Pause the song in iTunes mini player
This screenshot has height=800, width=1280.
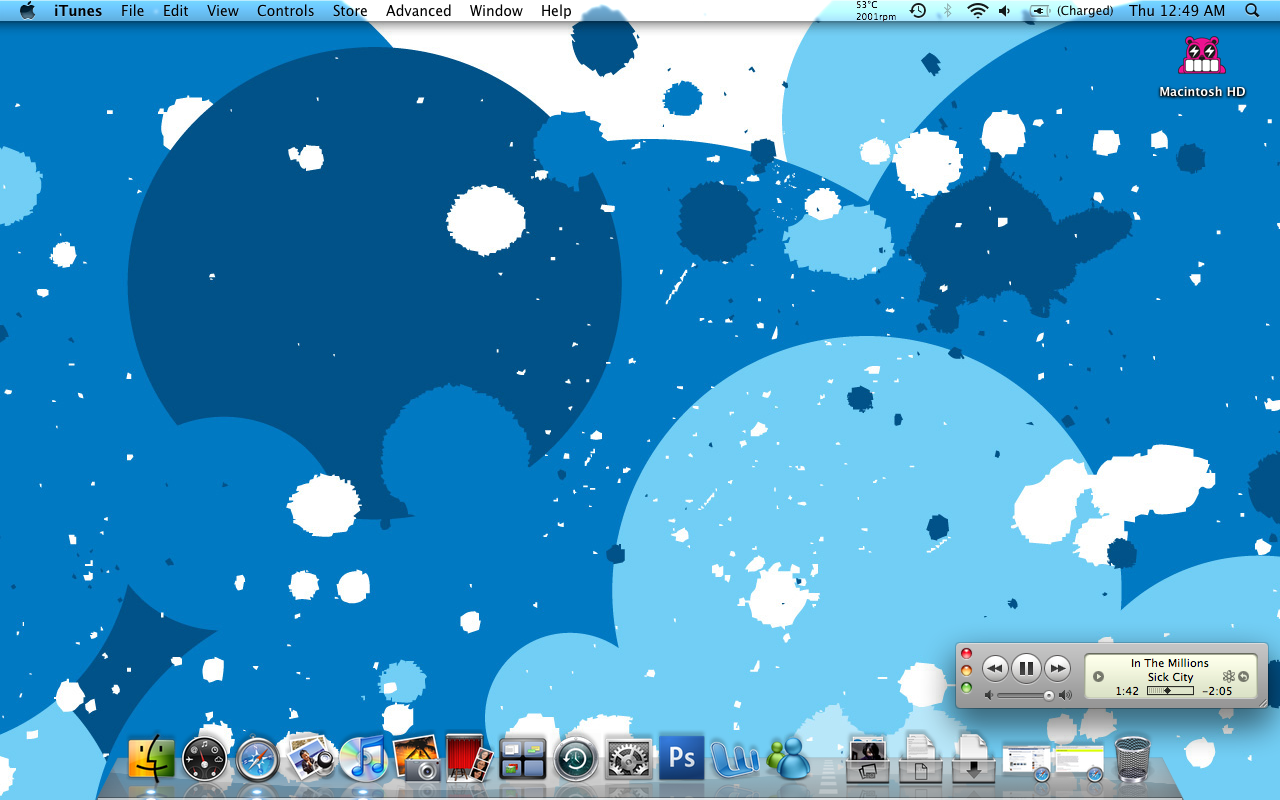click(1026, 668)
